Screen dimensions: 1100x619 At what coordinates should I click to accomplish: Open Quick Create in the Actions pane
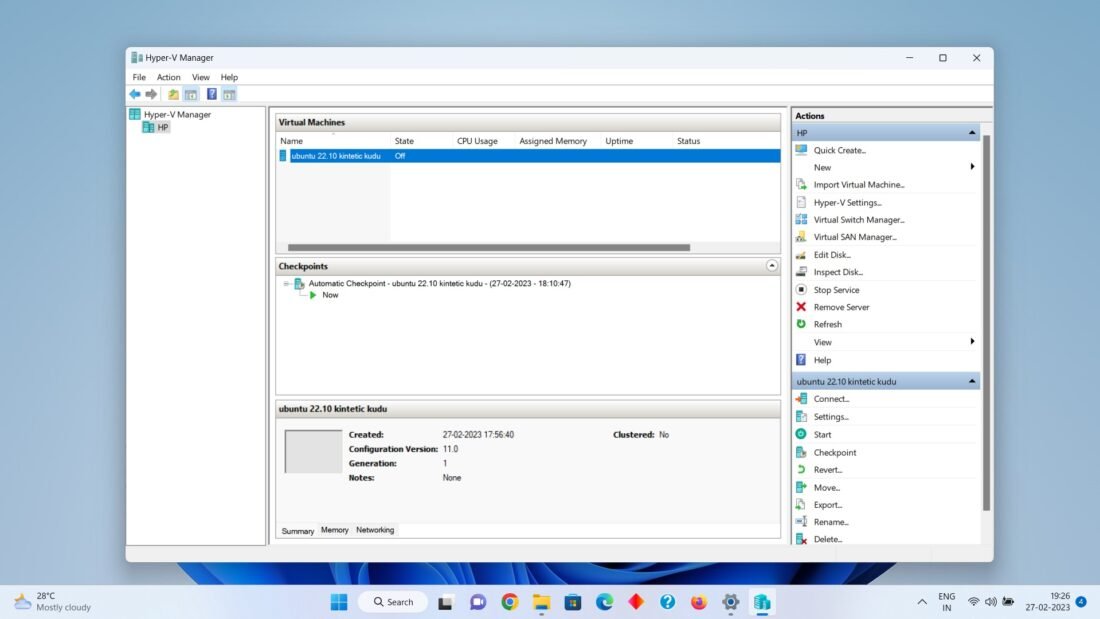[840, 149]
